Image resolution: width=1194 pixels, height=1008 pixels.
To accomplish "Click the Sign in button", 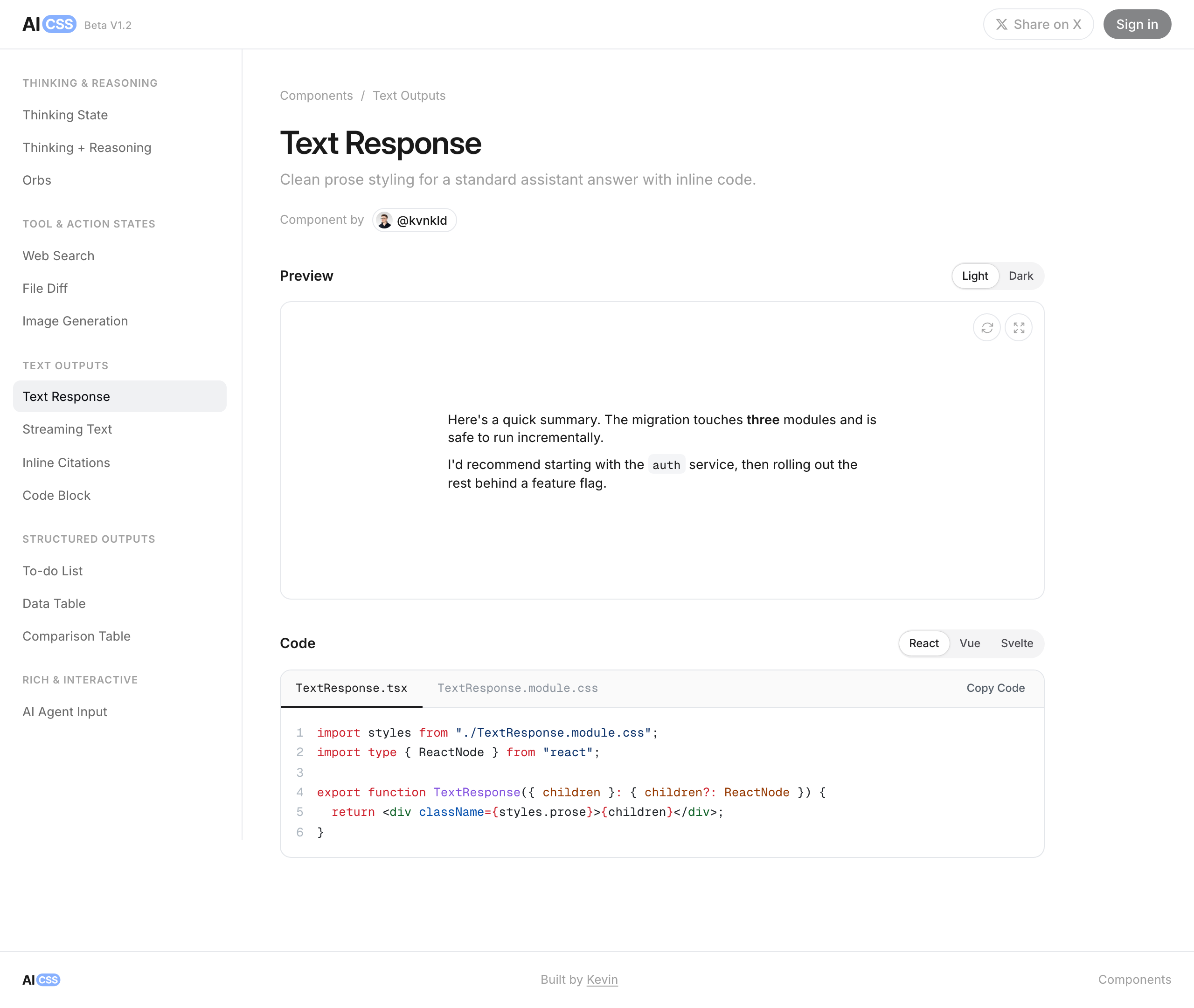I will 1137,25.
